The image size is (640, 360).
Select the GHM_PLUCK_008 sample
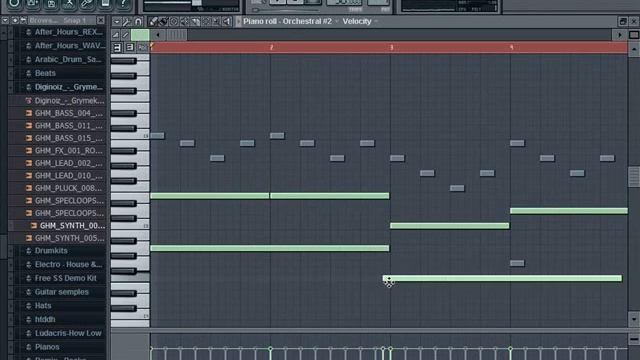click(65, 188)
